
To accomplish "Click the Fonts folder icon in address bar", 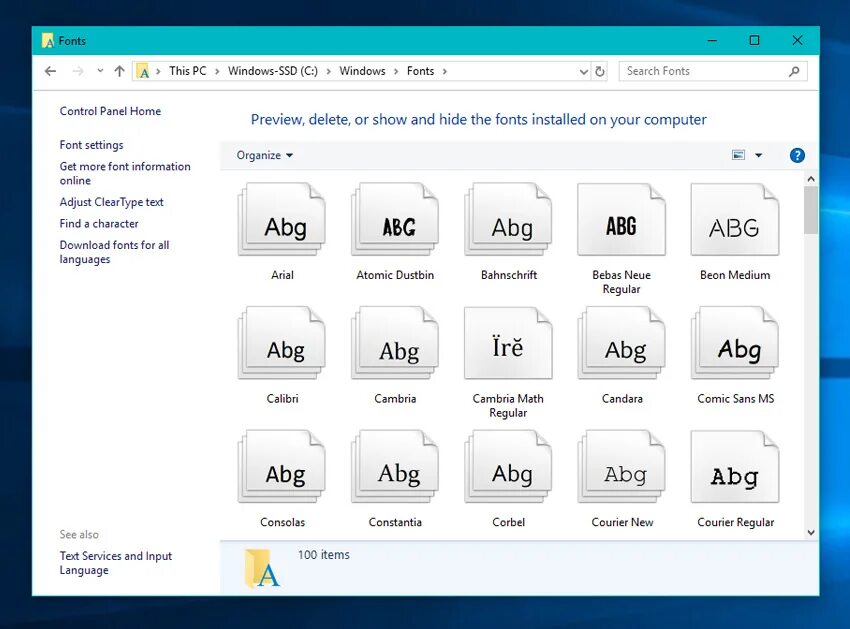I will click(143, 71).
